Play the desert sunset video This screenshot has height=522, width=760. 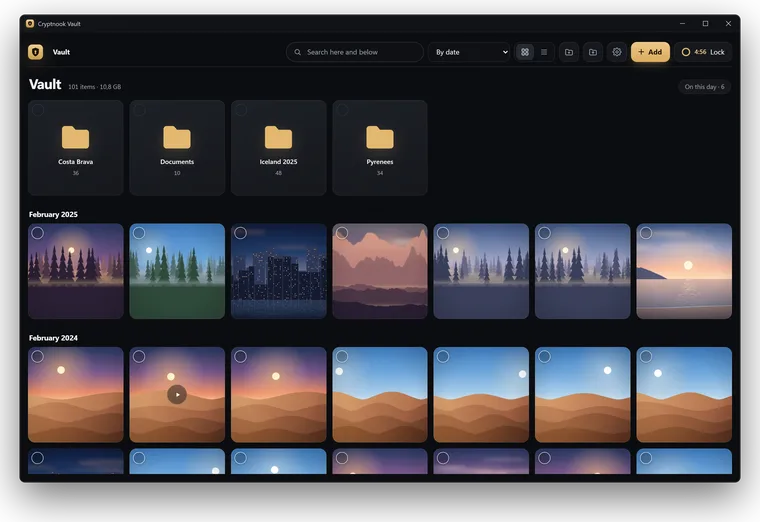pyautogui.click(x=177, y=395)
